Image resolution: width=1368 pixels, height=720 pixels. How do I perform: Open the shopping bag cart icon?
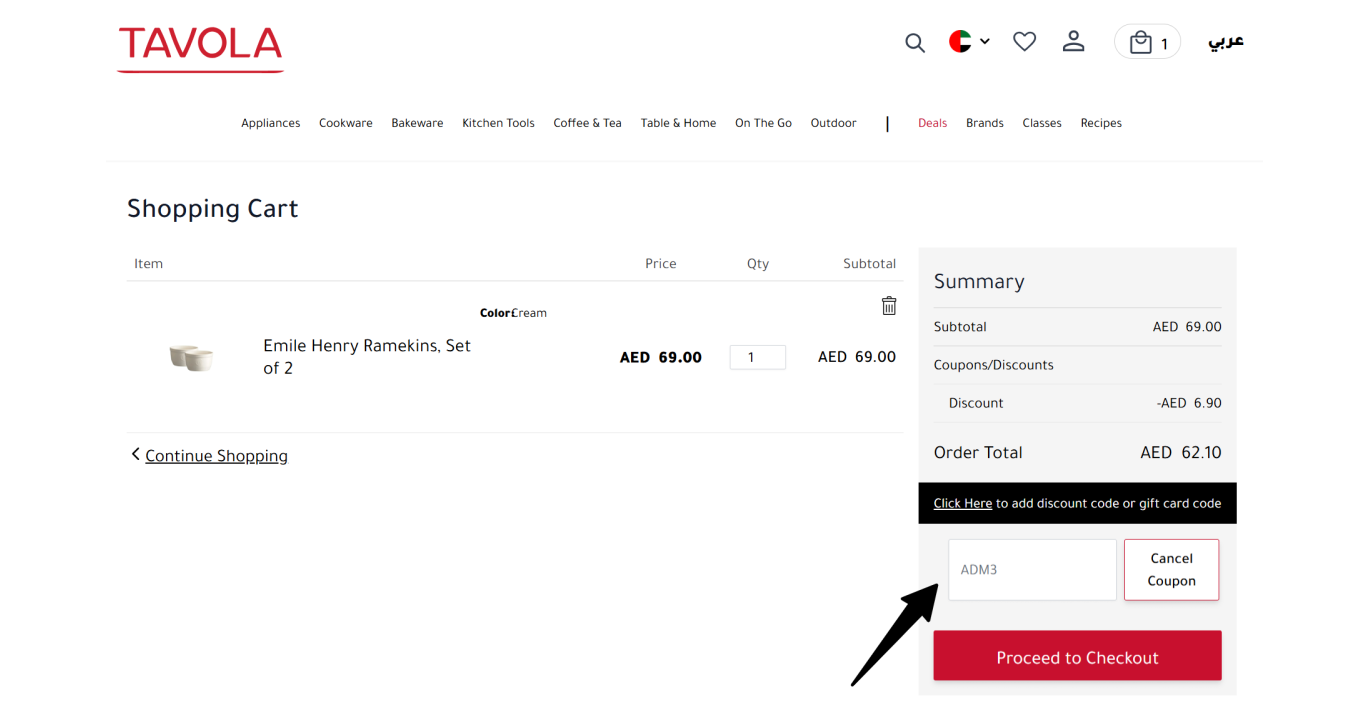1147,42
